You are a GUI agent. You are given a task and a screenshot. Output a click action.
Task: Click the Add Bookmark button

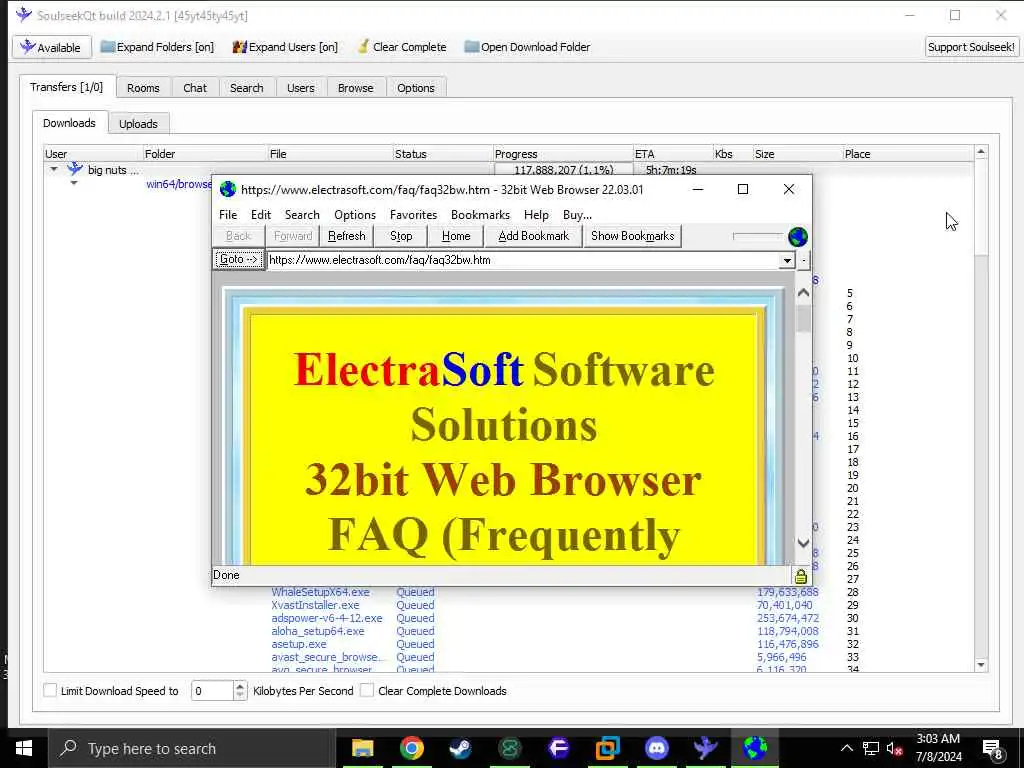point(534,236)
